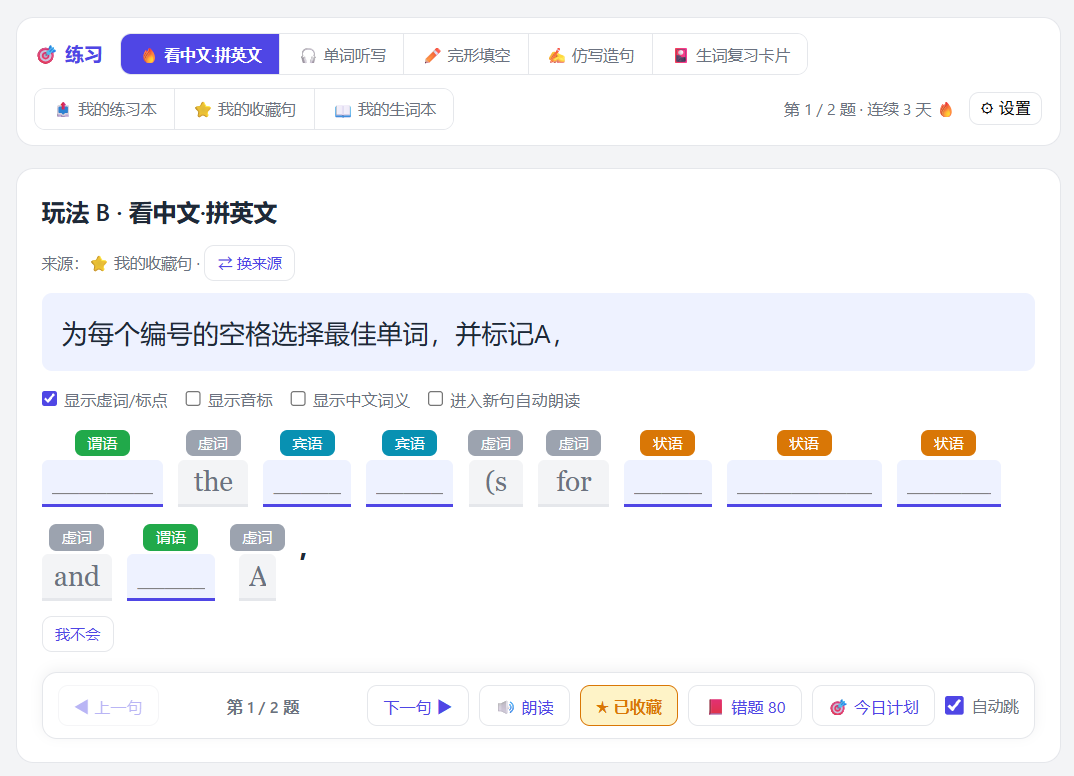Enable 显示中文词义 checkbox
The image size is (1074, 776).
coord(298,399)
